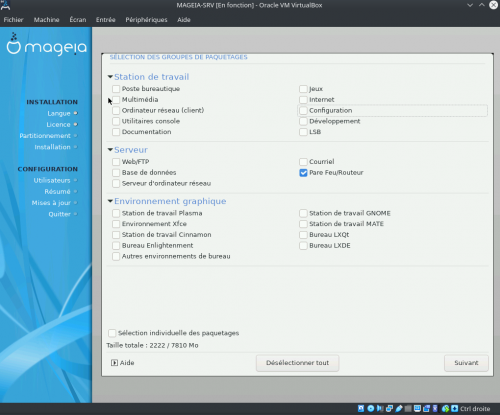Image resolution: width=500 pixels, height=415 pixels.
Task: Click the audio speaker icon in status bar
Action: pos(380,409)
